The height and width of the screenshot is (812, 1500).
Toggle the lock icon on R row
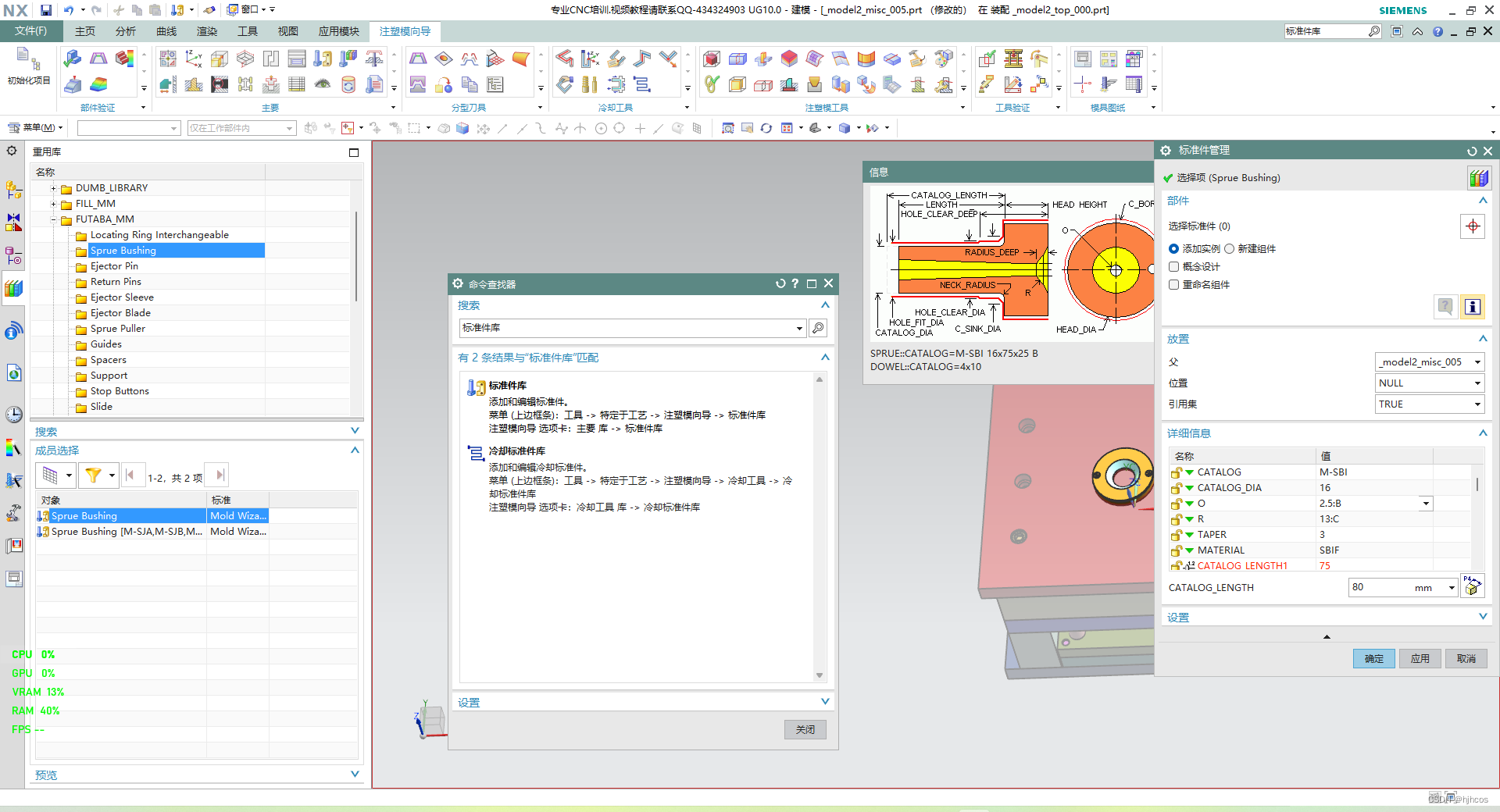pos(1176,519)
